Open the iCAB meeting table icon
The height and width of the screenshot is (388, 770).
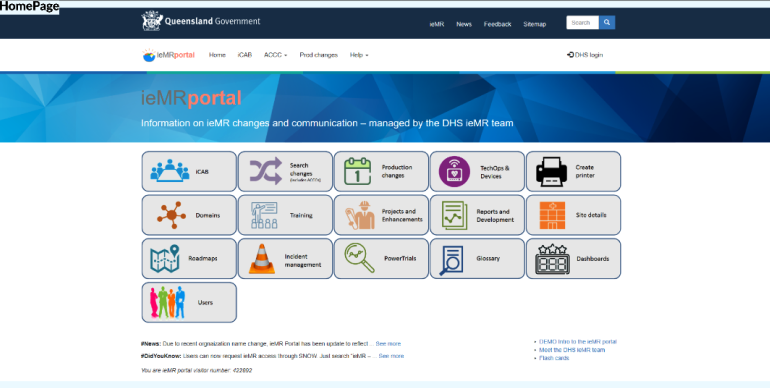click(169, 171)
